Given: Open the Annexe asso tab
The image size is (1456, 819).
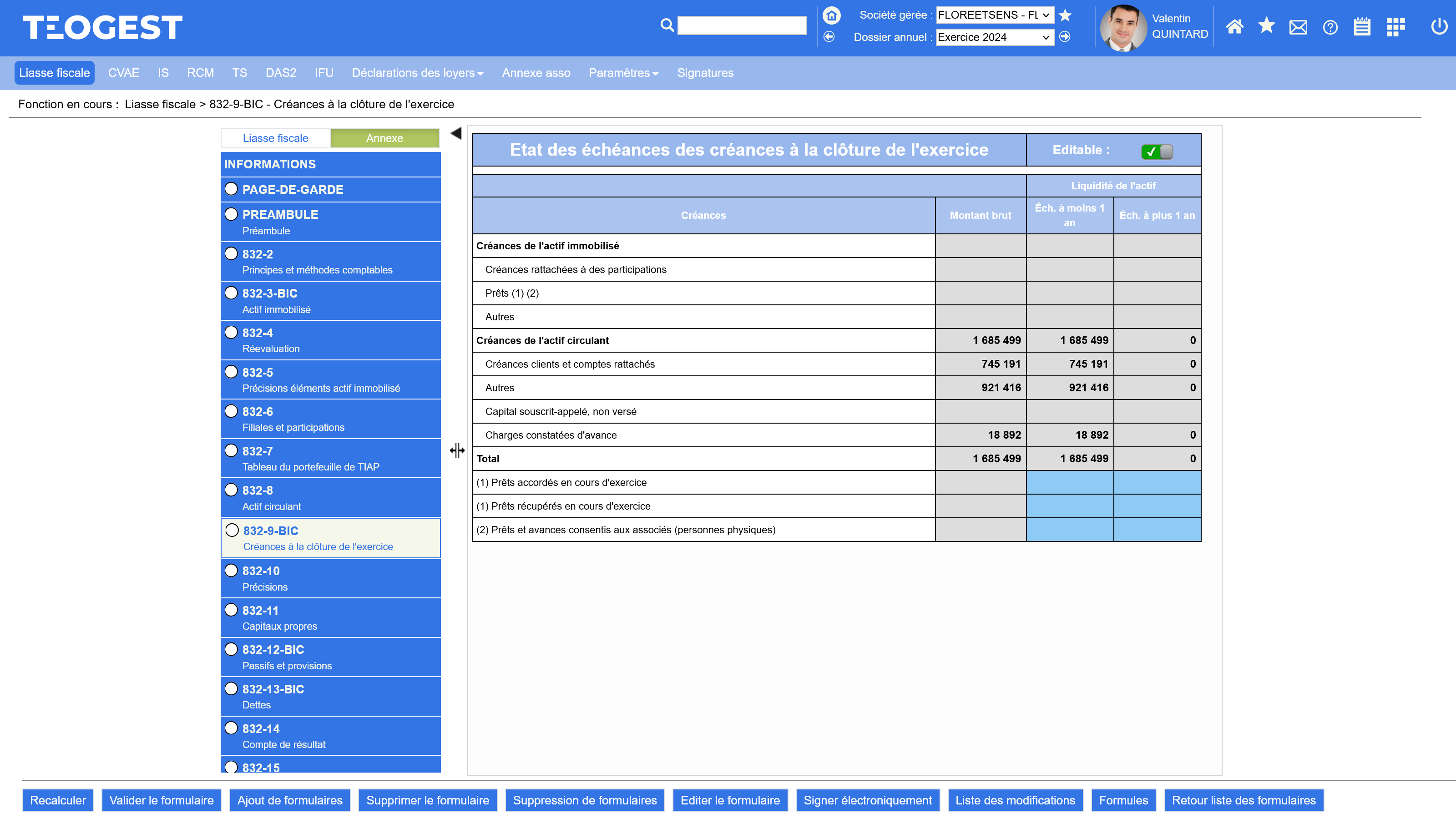Looking at the screenshot, I should pos(536,73).
